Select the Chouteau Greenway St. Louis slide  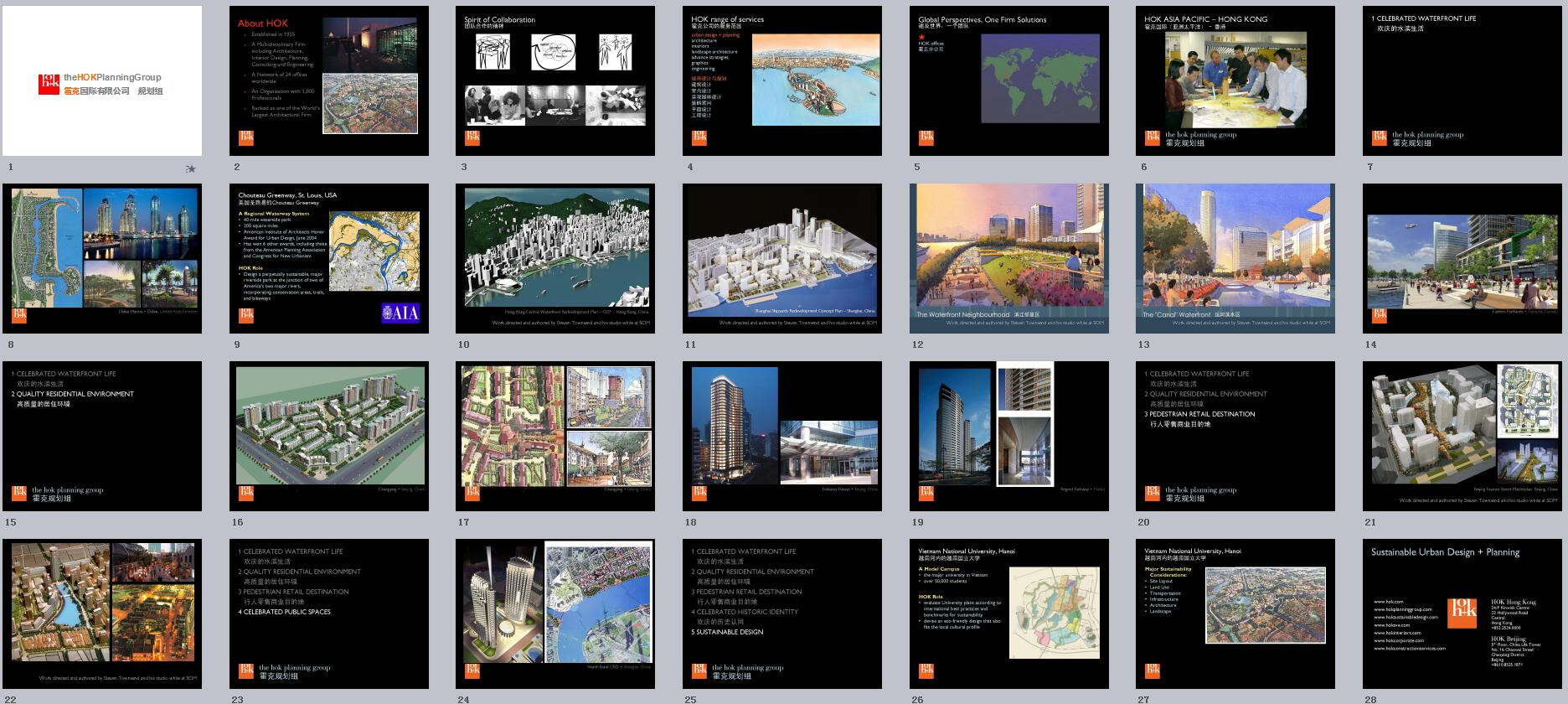pyautogui.click(x=329, y=259)
